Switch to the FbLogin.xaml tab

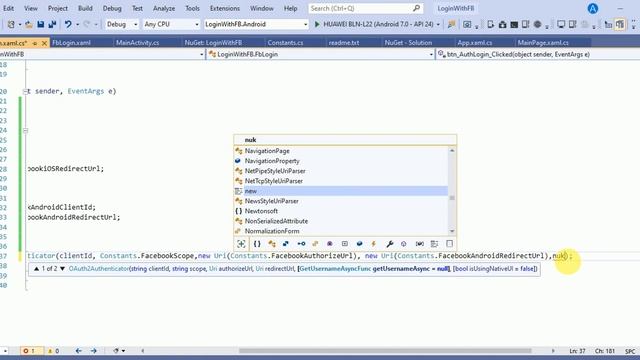tap(71, 42)
